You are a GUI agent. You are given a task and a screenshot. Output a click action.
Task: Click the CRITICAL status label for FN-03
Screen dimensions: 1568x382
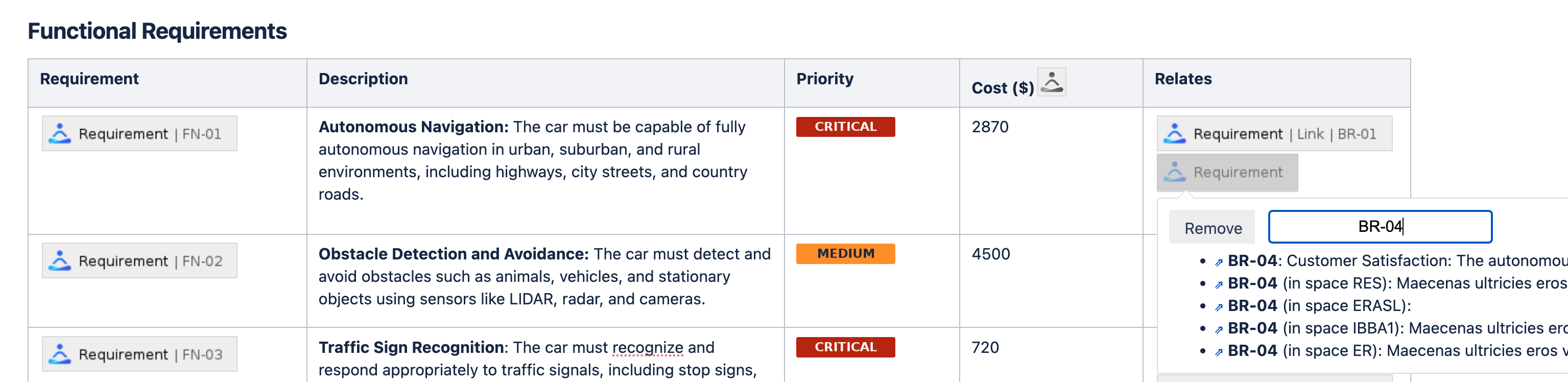pos(845,347)
